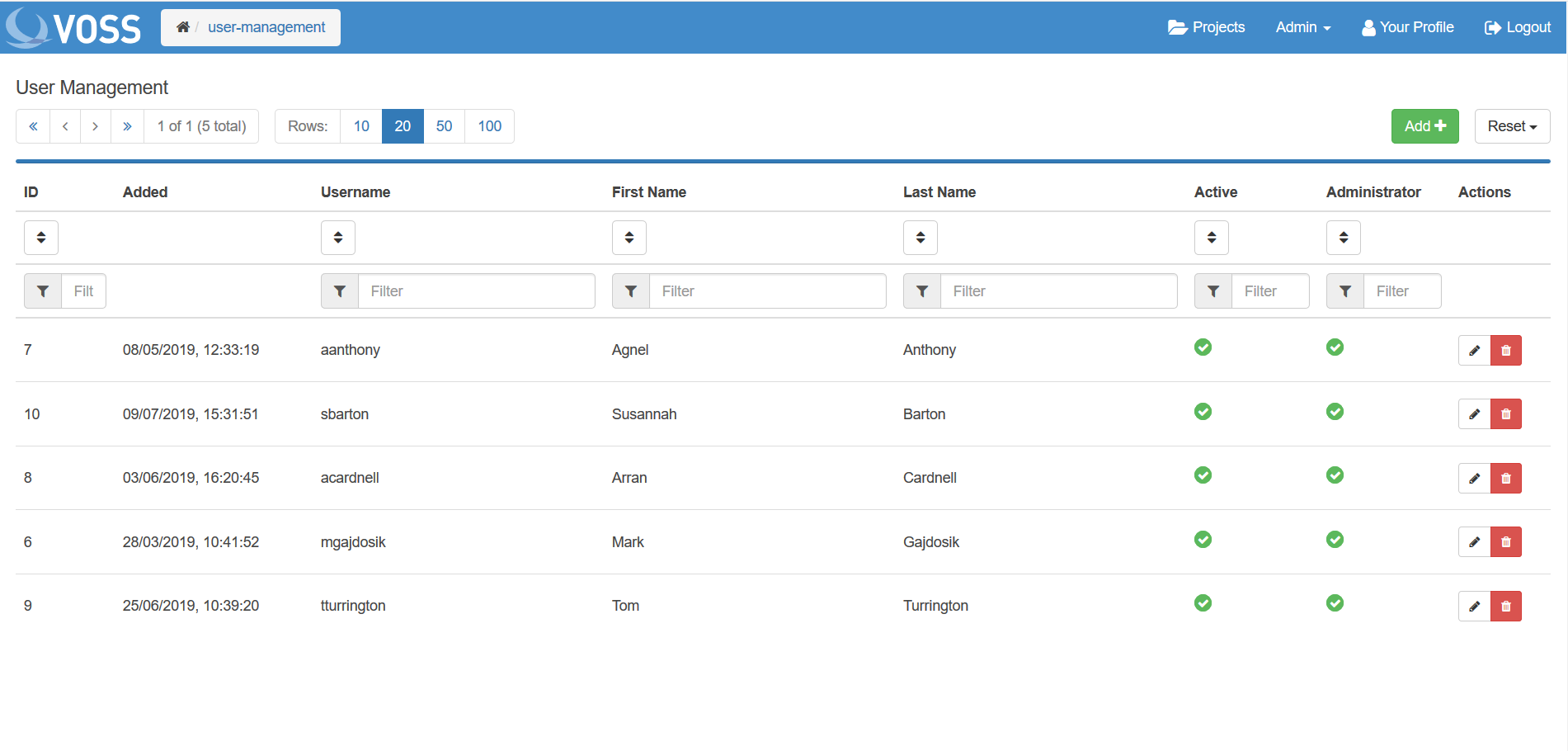
Task: Toggle sort order on Last Name column
Action: 920,238
